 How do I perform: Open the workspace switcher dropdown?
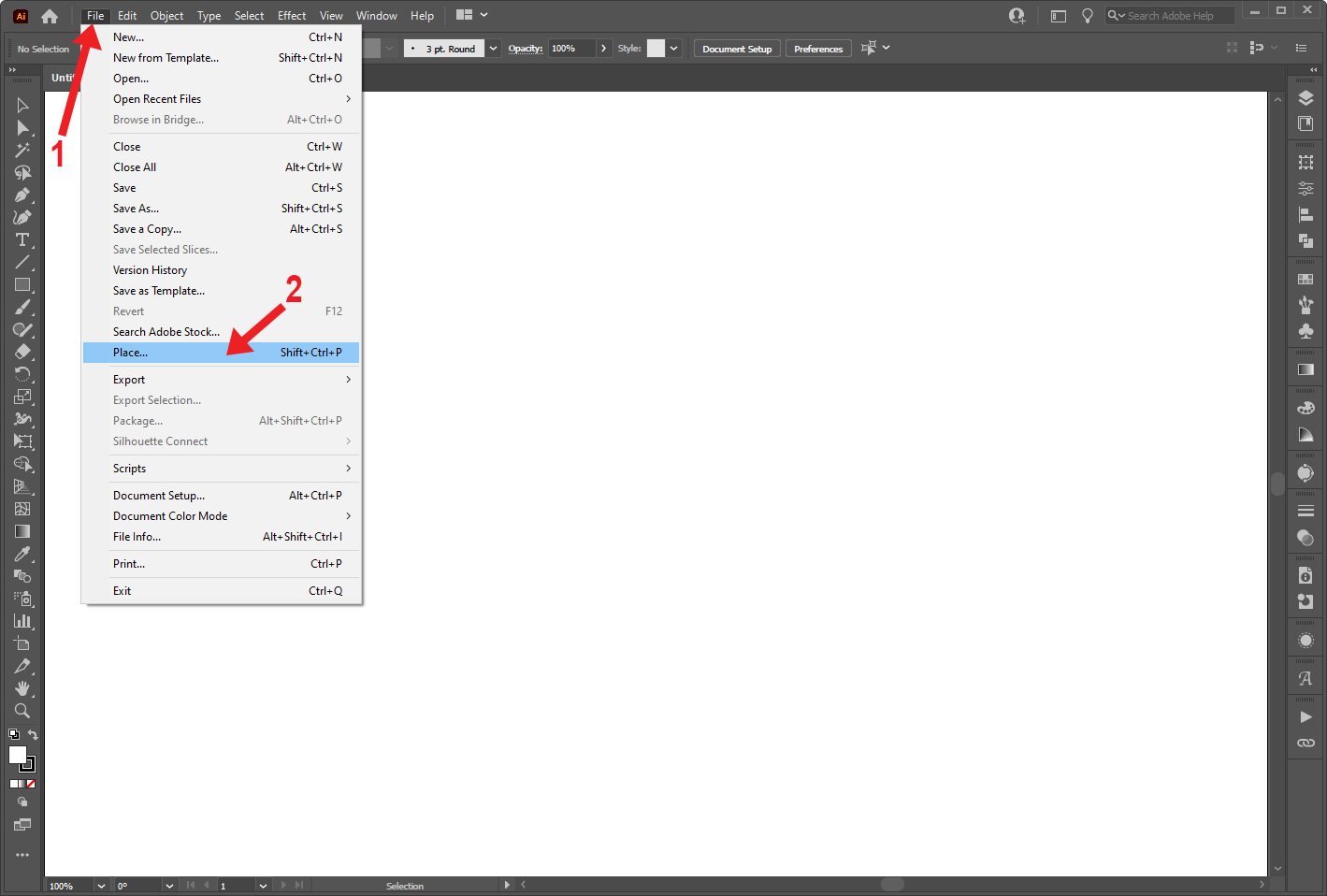click(x=472, y=15)
